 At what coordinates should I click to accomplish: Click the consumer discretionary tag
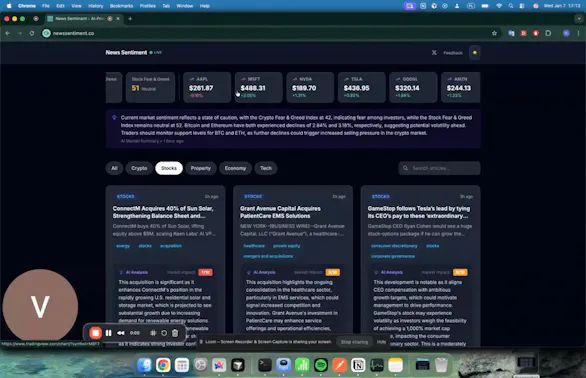coord(394,246)
